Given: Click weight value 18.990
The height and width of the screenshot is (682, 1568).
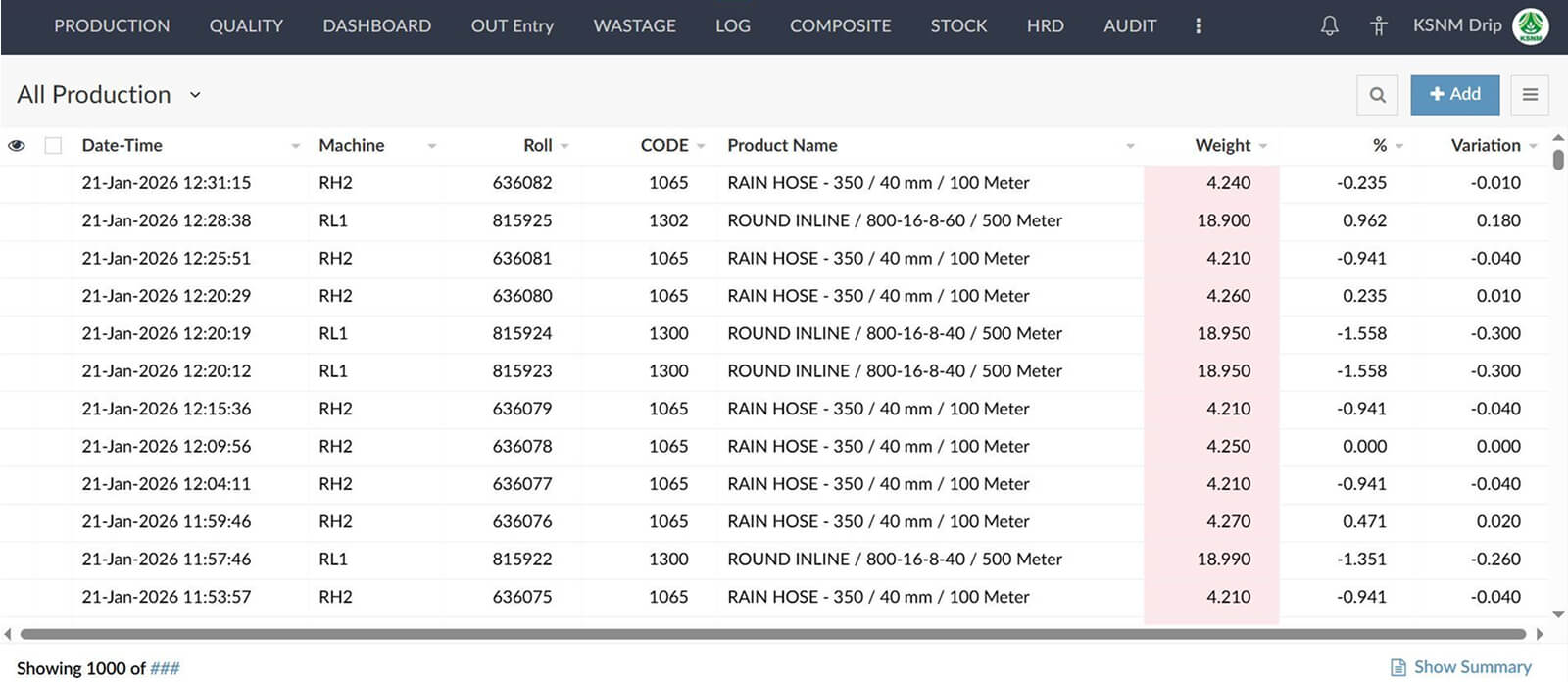Looking at the screenshot, I should tap(1224, 560).
